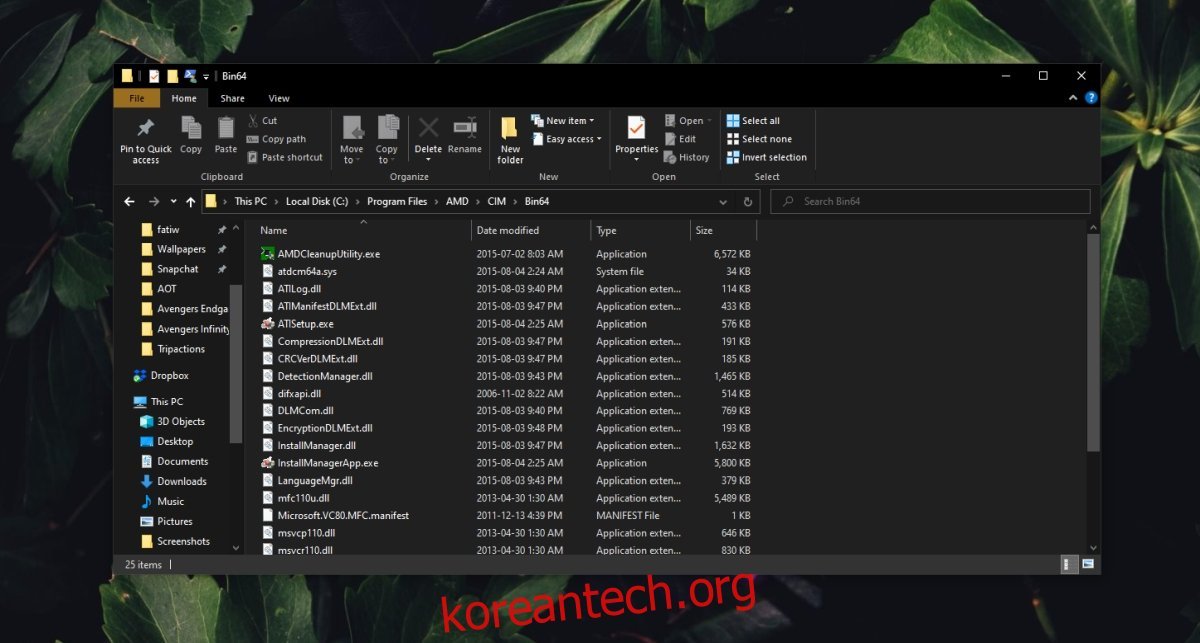Click Open in ribbon

click(690, 121)
